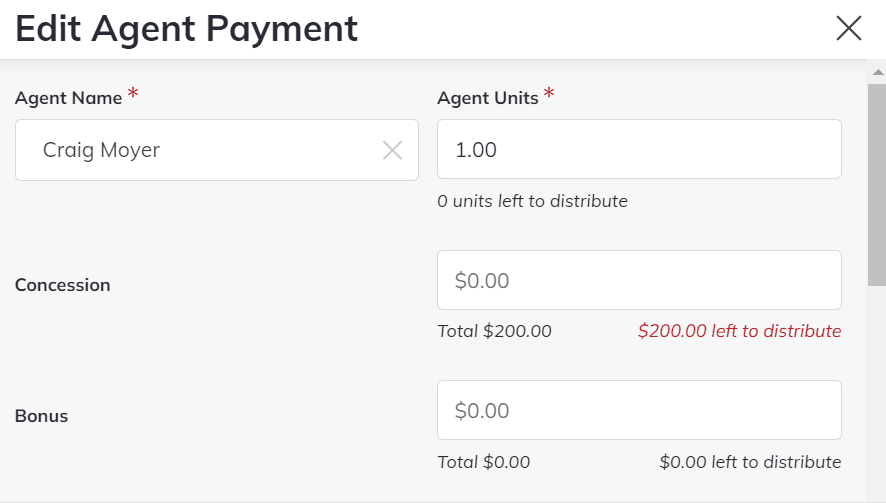This screenshot has width=886, height=503.
Task: Click the Total $0.00 bonus text
Action: coord(484,462)
